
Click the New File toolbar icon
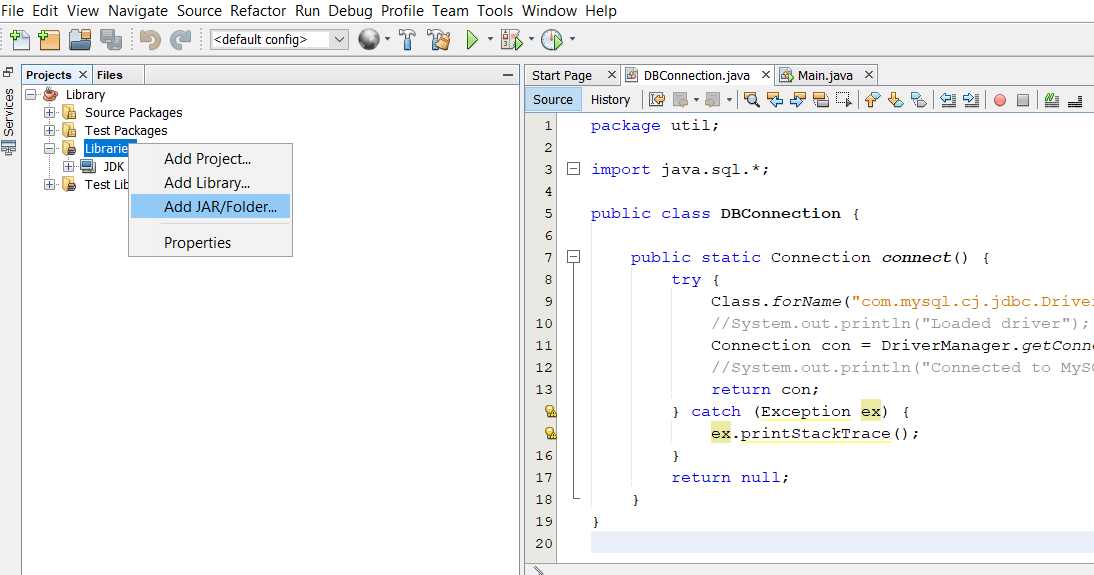pos(20,40)
